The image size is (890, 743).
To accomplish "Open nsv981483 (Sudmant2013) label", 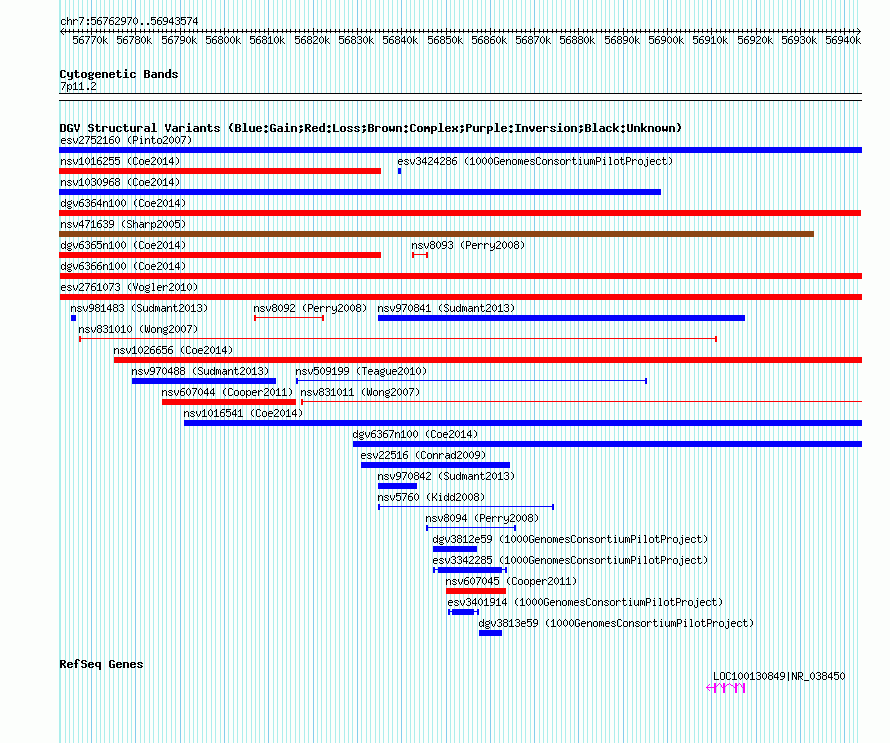I will tap(139, 308).
